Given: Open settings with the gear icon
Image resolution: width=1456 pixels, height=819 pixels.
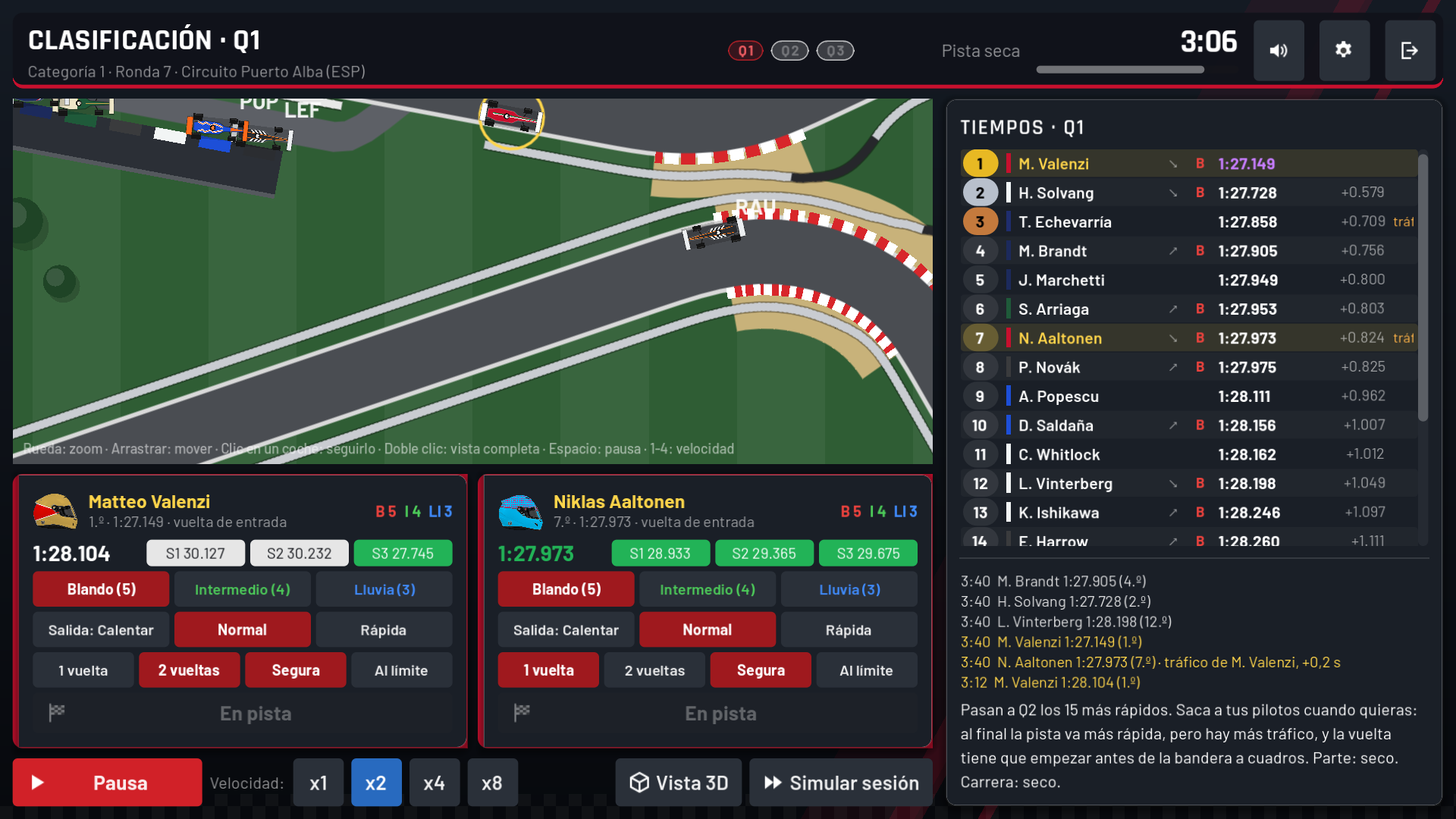Looking at the screenshot, I should coord(1344,50).
